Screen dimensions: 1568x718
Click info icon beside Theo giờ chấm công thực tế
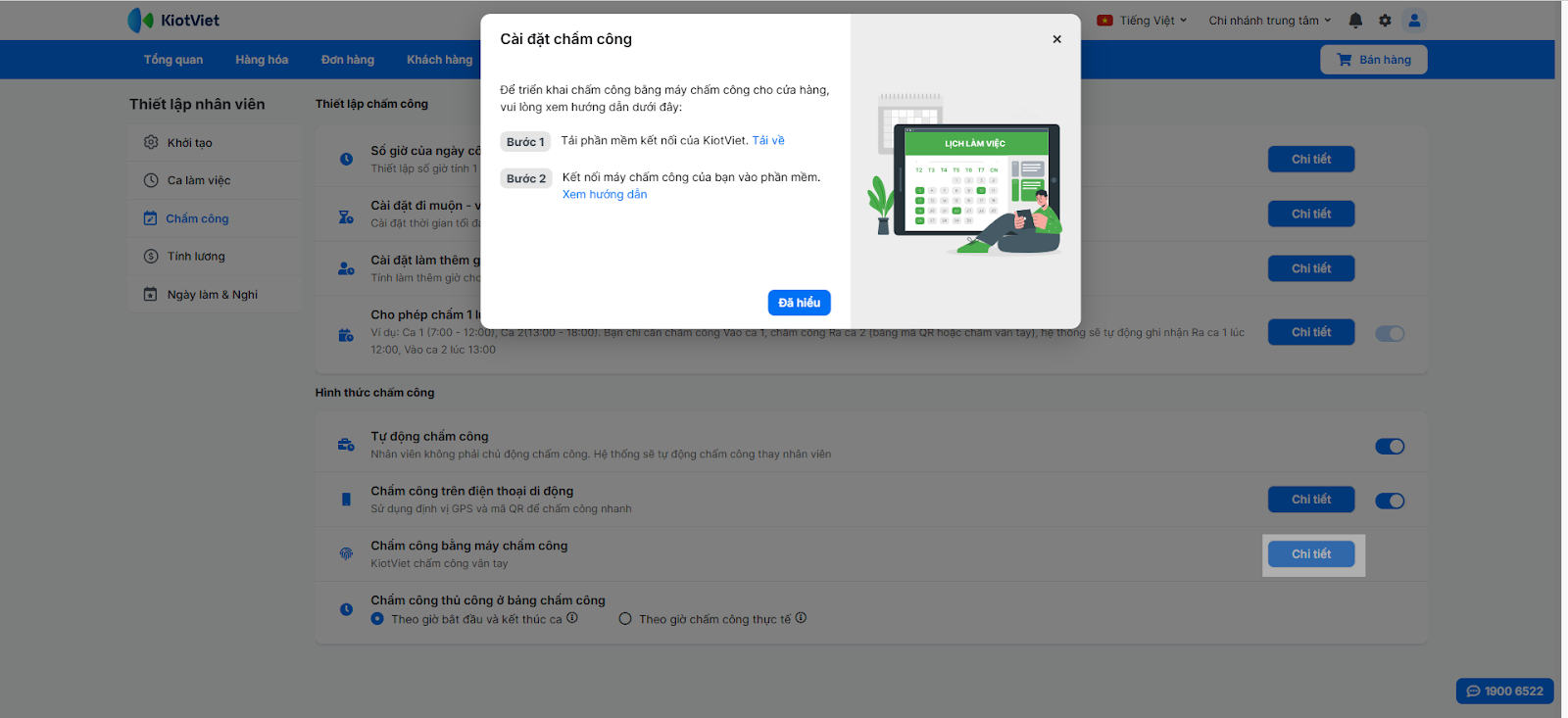pos(801,618)
